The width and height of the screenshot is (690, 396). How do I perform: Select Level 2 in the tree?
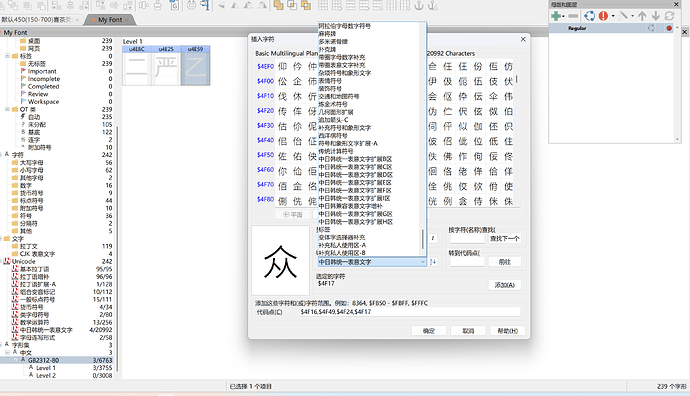coord(46,375)
